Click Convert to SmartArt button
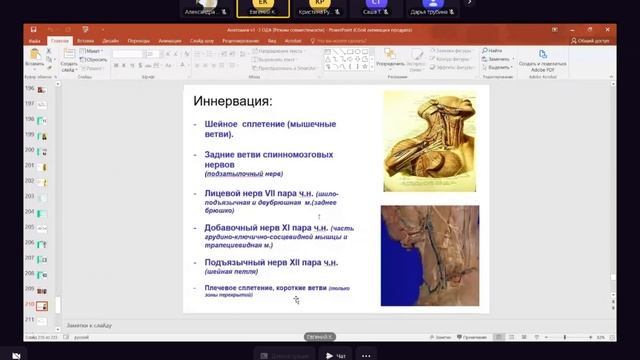Image resolution: width=640 pixels, height=360 pixels. coord(284,68)
